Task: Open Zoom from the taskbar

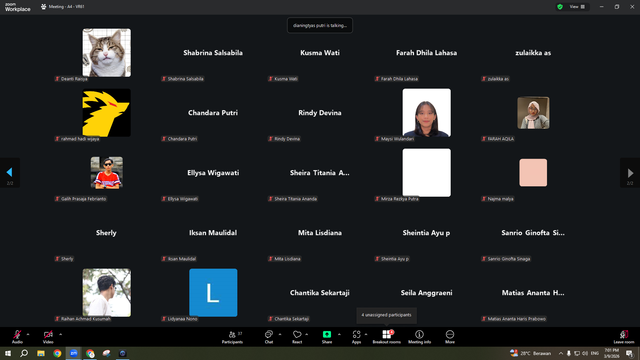Action: pos(74,353)
